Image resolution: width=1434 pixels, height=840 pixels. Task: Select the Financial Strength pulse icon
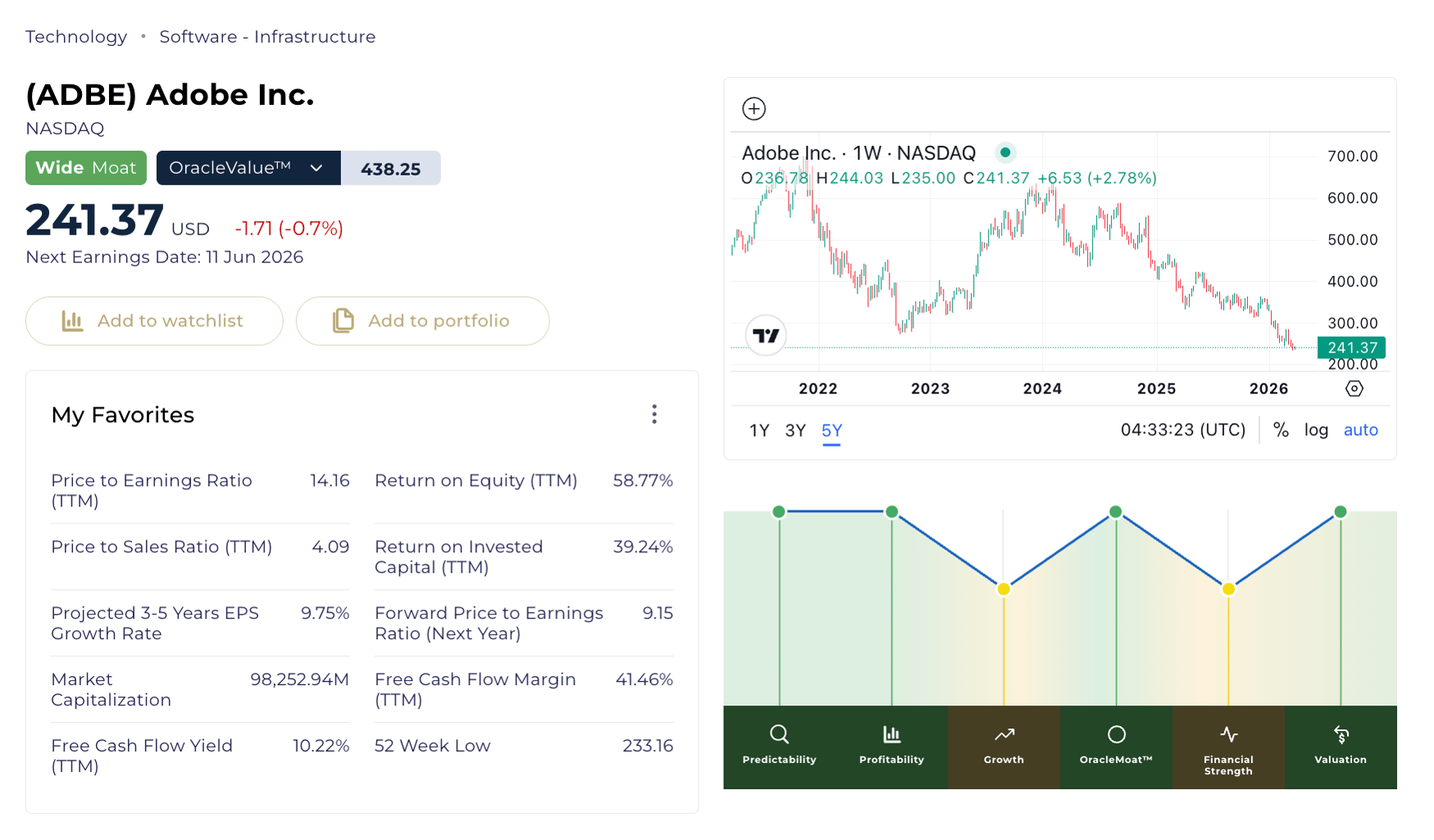point(1228,734)
